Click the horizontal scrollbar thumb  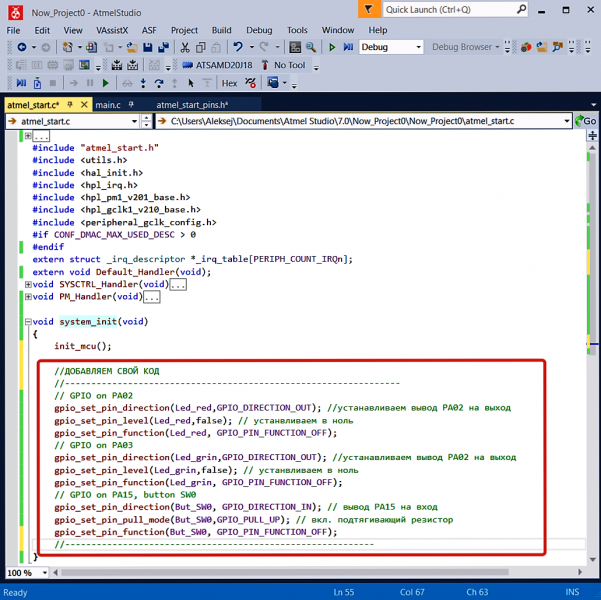coord(285,572)
